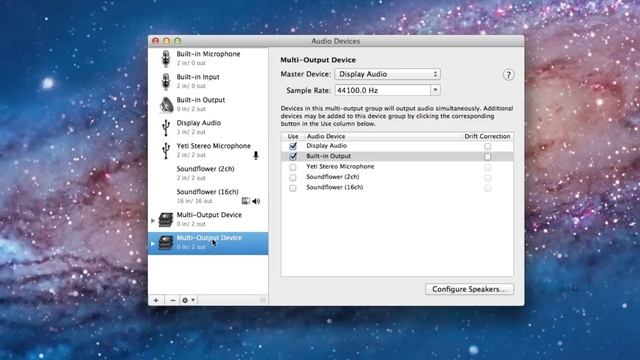Click the Display Audio USB icon
The image size is (640, 360).
(x=166, y=127)
